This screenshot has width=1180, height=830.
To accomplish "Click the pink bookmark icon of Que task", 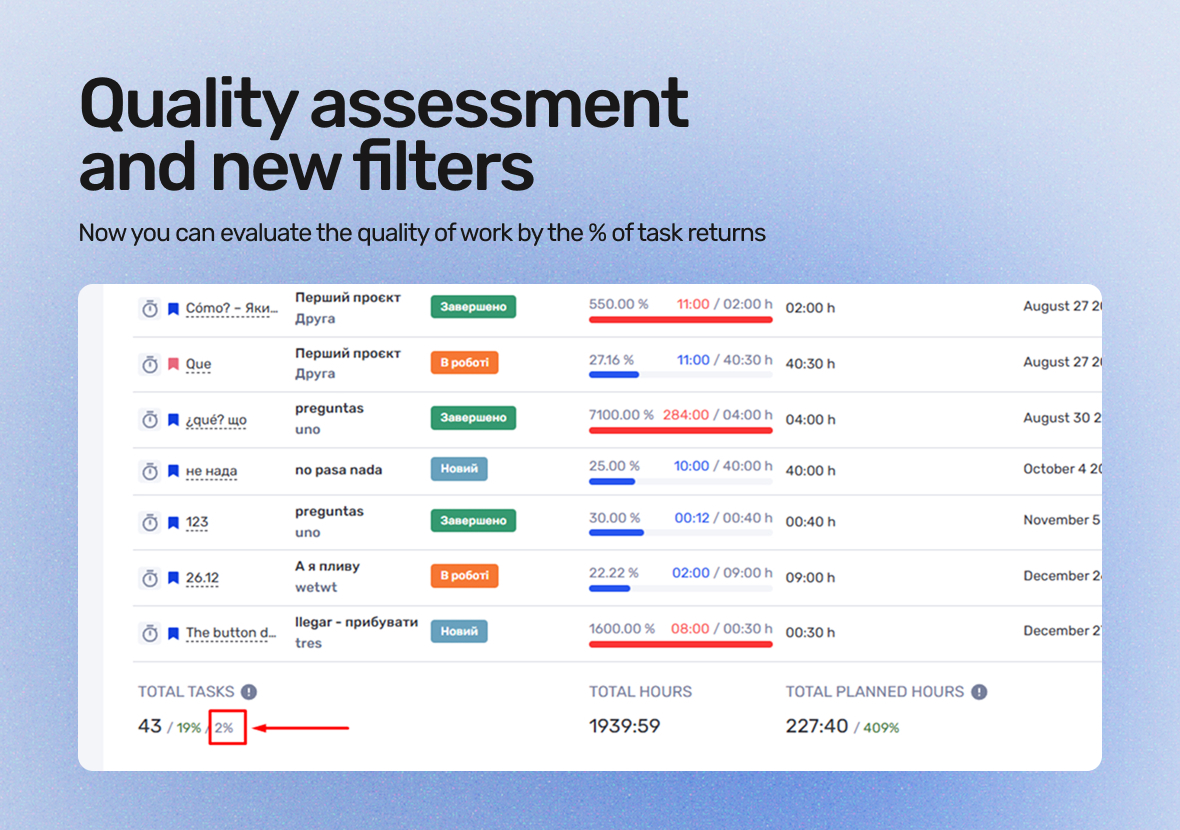I will 173,364.
